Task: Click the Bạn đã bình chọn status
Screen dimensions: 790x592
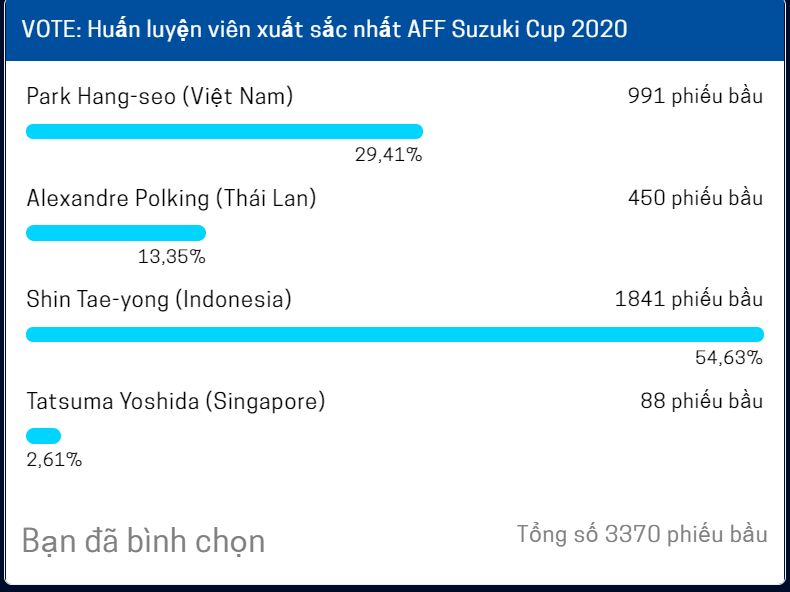Action: [x=144, y=541]
